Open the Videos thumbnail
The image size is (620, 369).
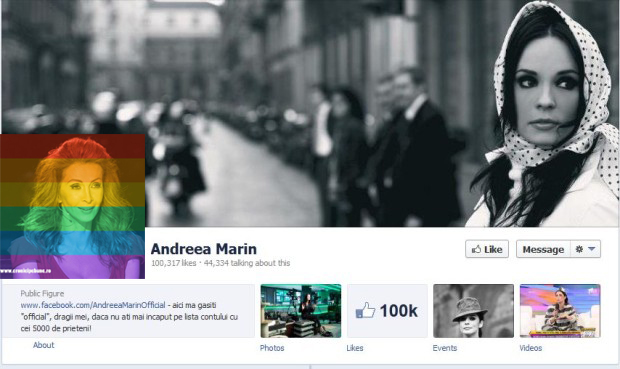pos(560,311)
